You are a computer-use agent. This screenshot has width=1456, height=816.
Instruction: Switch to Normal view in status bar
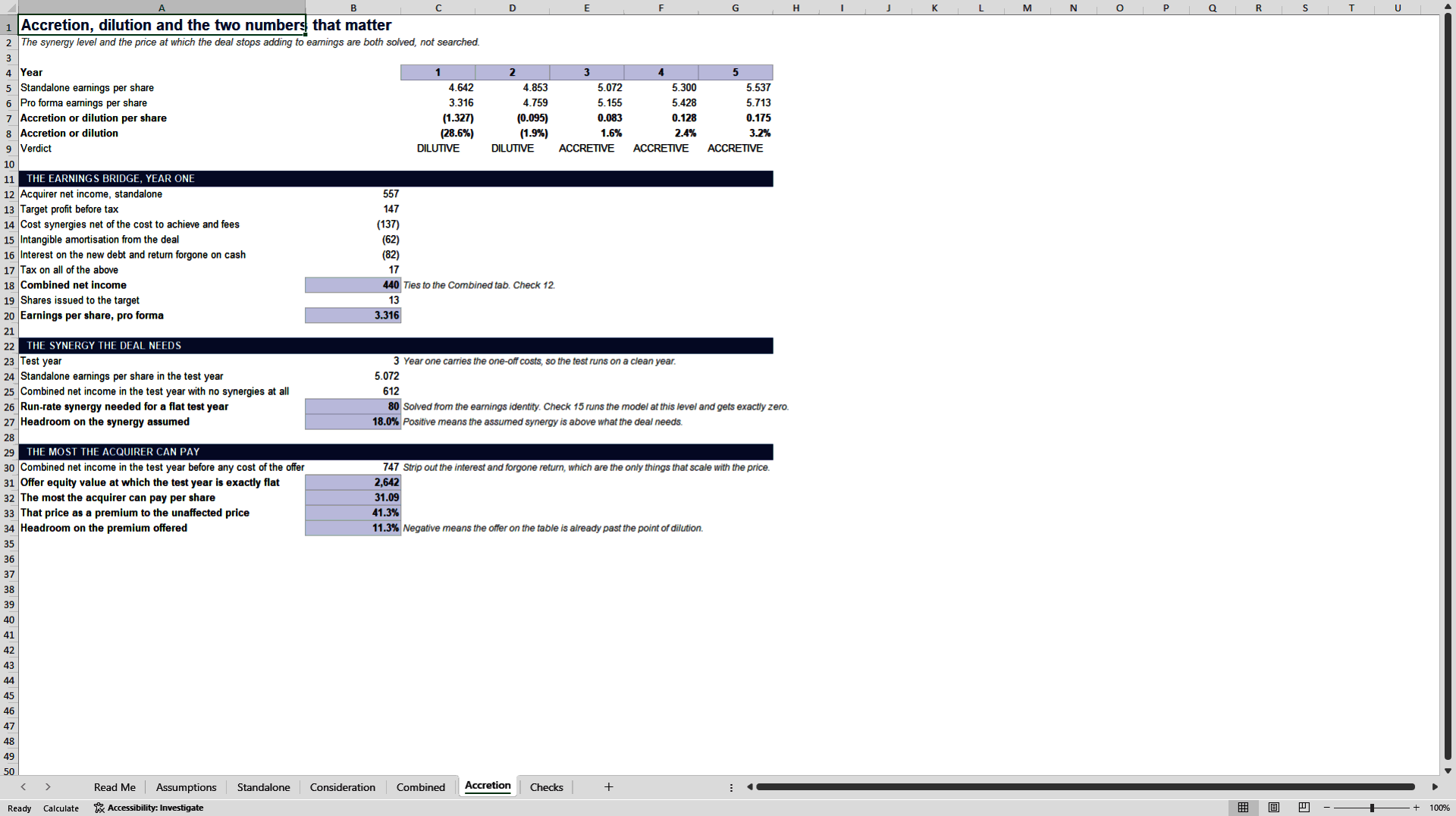[1243, 808]
